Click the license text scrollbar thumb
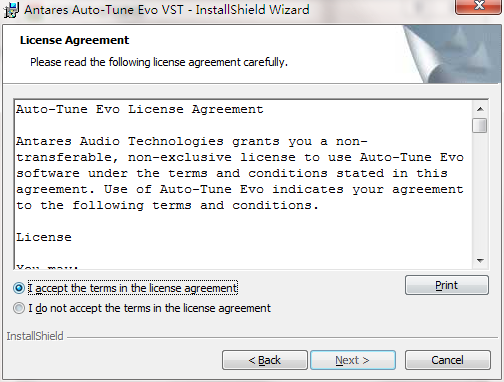This screenshot has height=382, width=504. tap(480, 126)
